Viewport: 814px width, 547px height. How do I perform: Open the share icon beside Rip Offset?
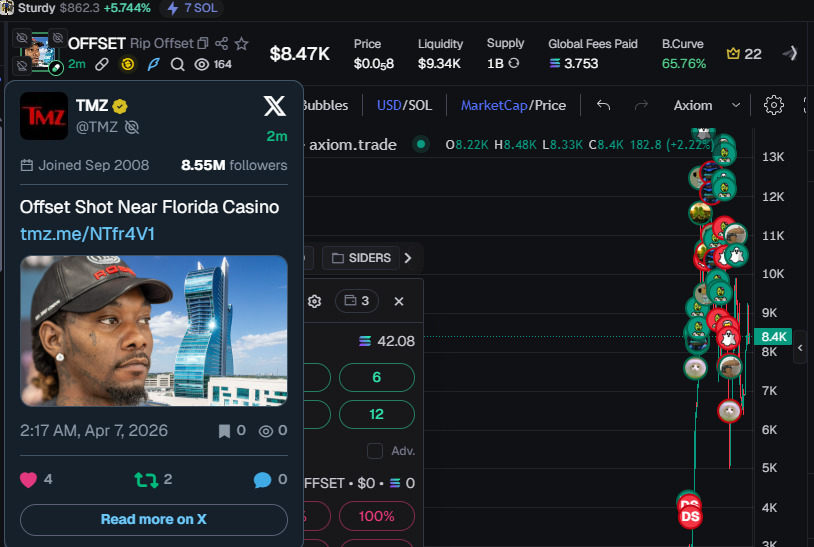[222, 44]
